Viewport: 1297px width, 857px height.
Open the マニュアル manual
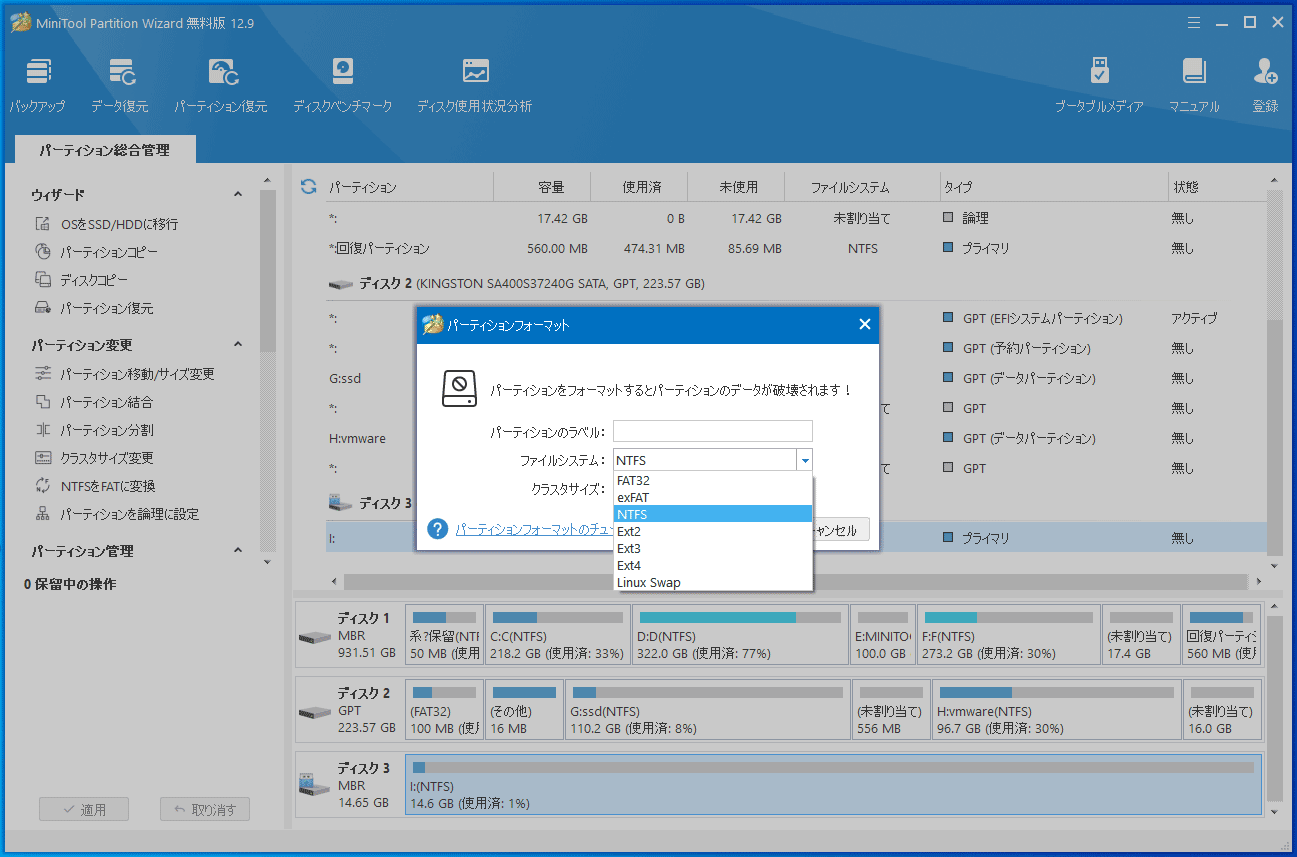pyautogui.click(x=1194, y=85)
